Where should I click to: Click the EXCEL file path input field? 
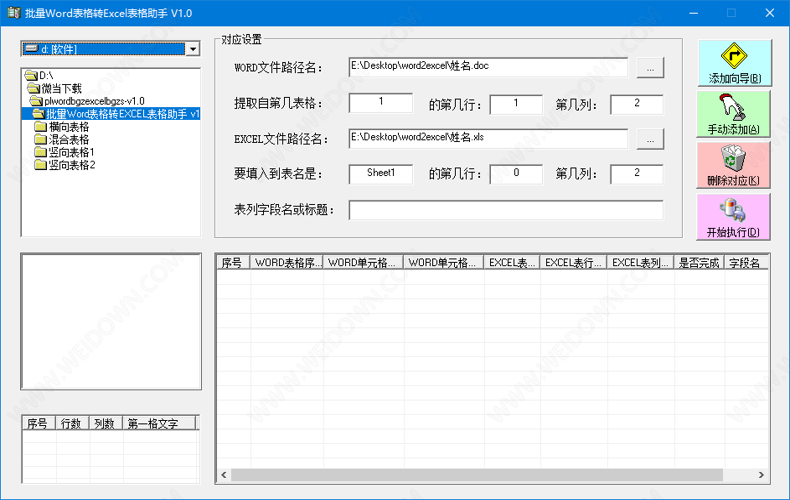(x=488, y=139)
